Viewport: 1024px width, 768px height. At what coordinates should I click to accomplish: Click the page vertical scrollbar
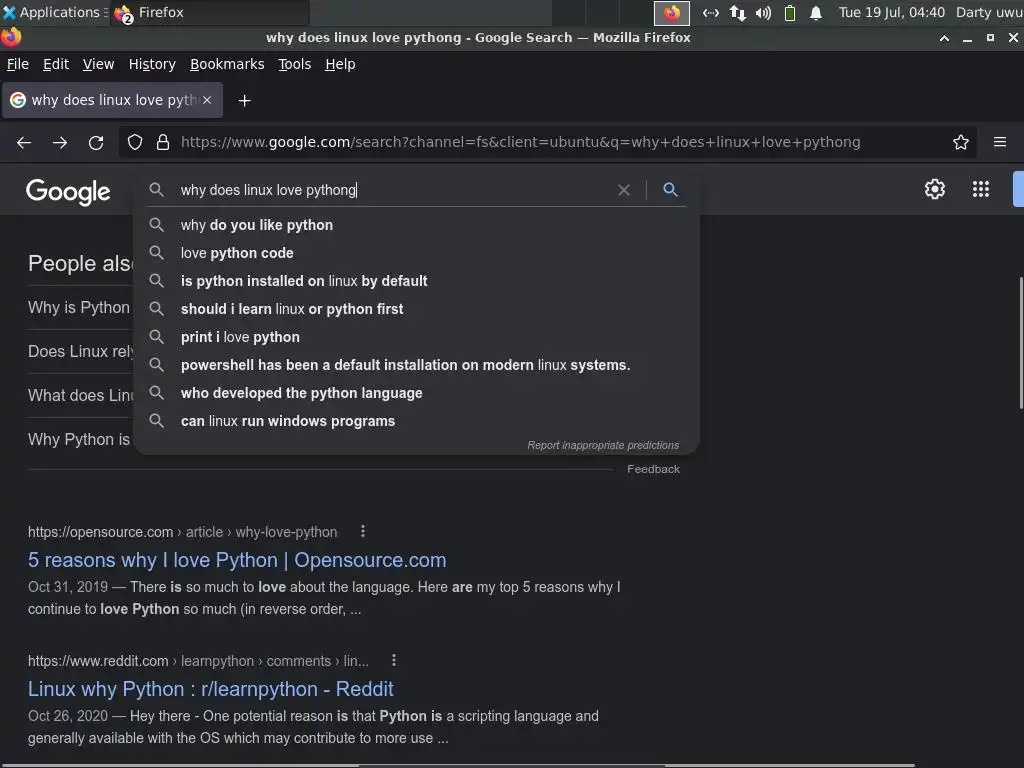coord(1021,343)
